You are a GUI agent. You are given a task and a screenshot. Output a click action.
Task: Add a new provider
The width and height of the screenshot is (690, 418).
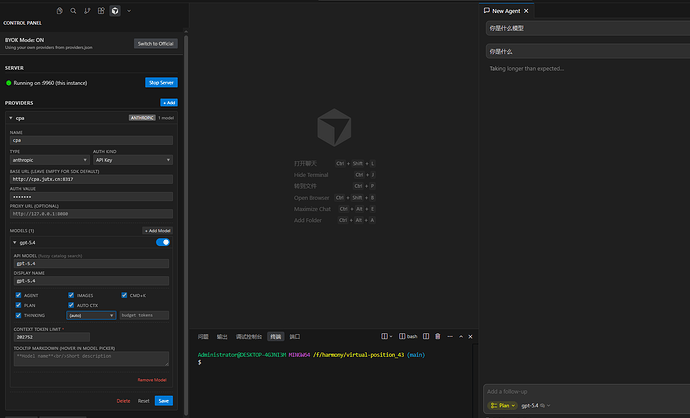tap(169, 103)
